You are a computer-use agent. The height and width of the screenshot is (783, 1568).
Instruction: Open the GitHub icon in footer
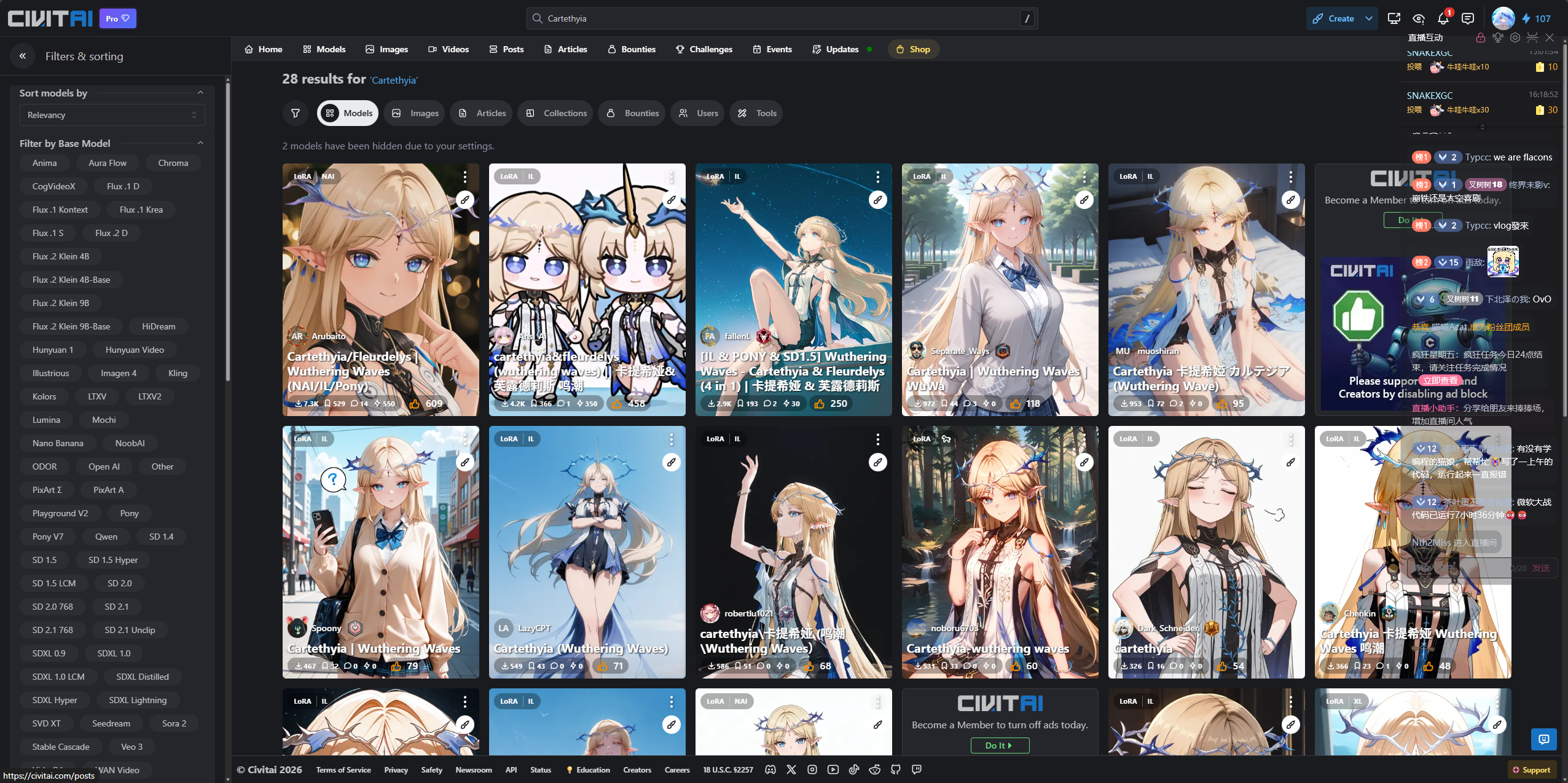[895, 769]
